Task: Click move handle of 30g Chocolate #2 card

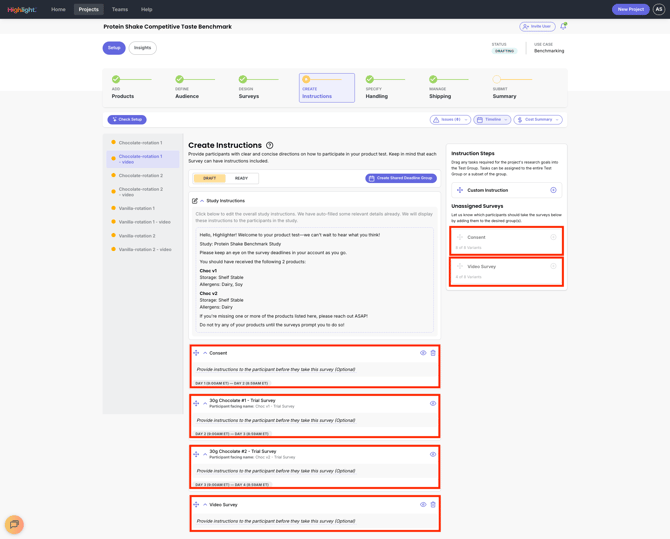Action: (196, 454)
